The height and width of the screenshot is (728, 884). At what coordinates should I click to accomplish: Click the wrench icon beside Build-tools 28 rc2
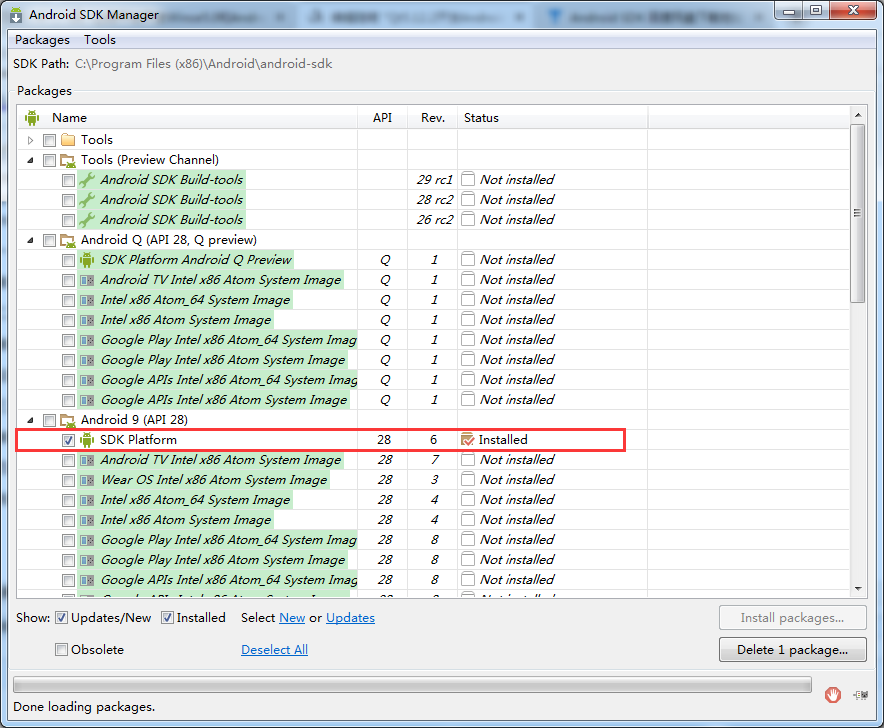coord(87,200)
